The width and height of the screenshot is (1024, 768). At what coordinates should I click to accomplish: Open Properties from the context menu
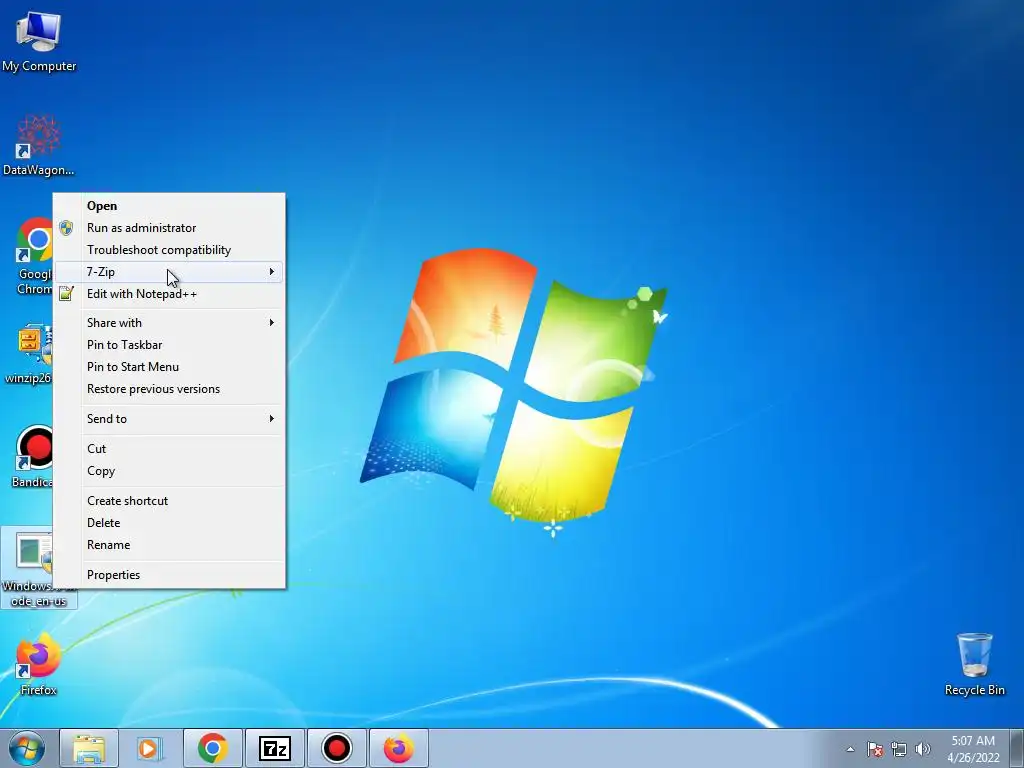click(x=168, y=575)
